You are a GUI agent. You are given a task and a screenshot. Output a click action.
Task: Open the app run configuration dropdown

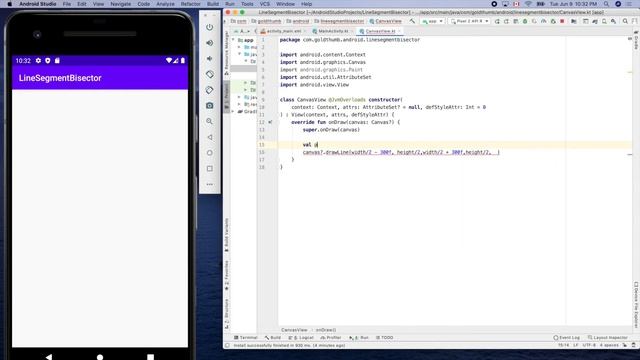[433, 21]
